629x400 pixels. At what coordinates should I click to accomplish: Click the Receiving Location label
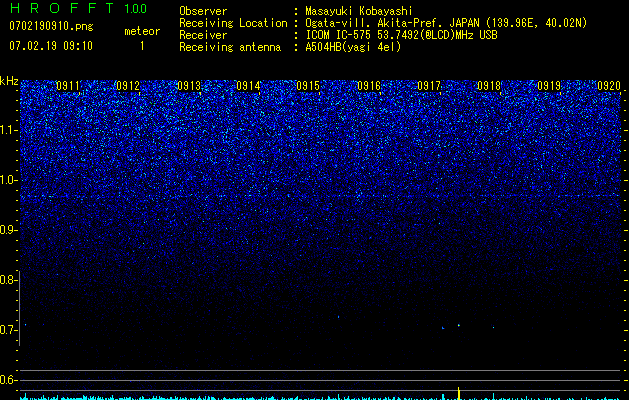tap(233, 23)
